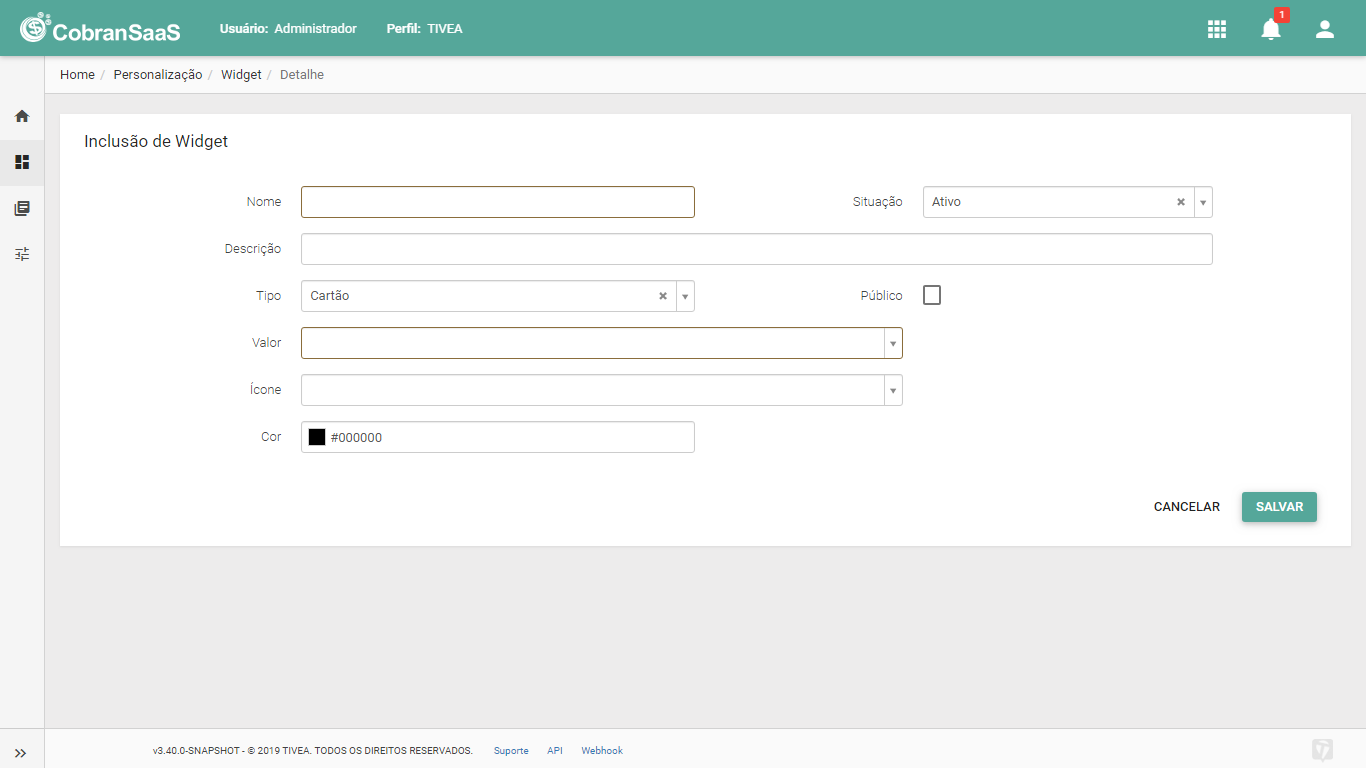Open the apps grid icon
The image size is (1366, 768).
click(x=1217, y=29)
